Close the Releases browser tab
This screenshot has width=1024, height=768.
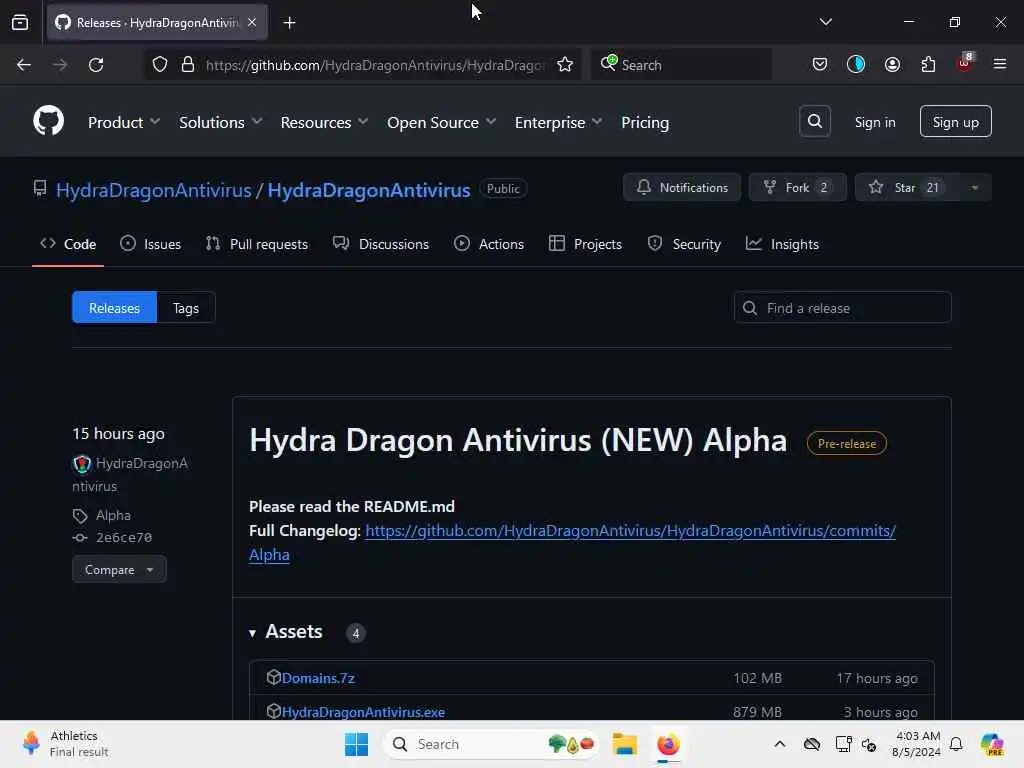pyautogui.click(x=252, y=22)
